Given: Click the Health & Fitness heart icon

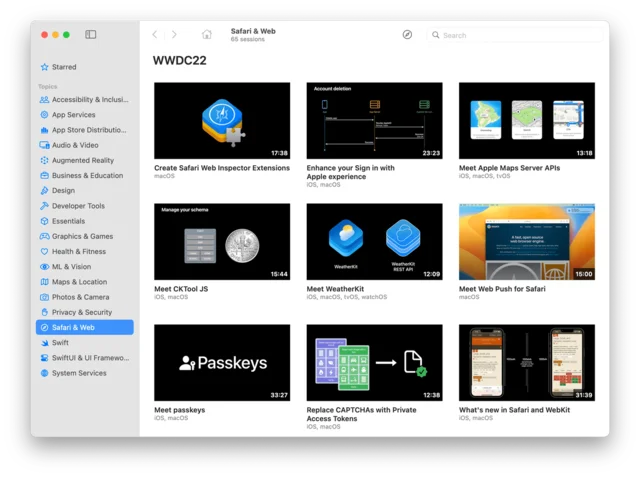Looking at the screenshot, I should [44, 251].
